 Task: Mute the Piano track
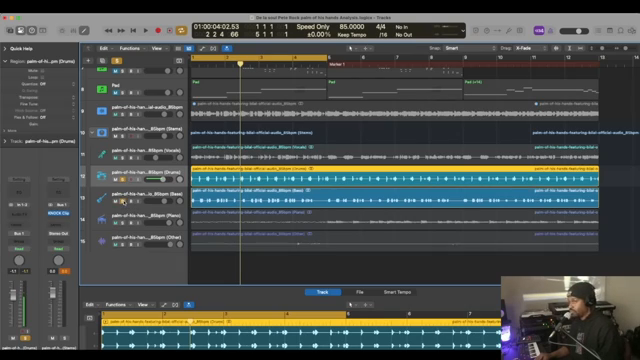[116, 223]
